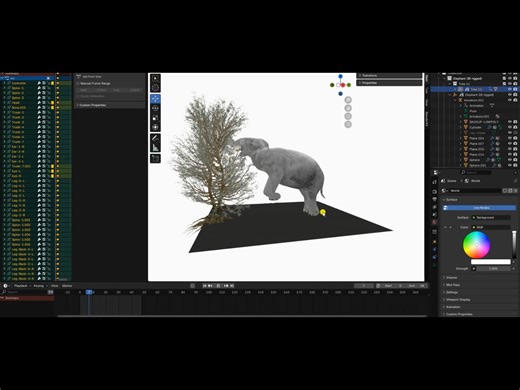Toggle mute checkbox on Trunk-1 channel
The height and width of the screenshot is (390, 520).
tap(44, 112)
